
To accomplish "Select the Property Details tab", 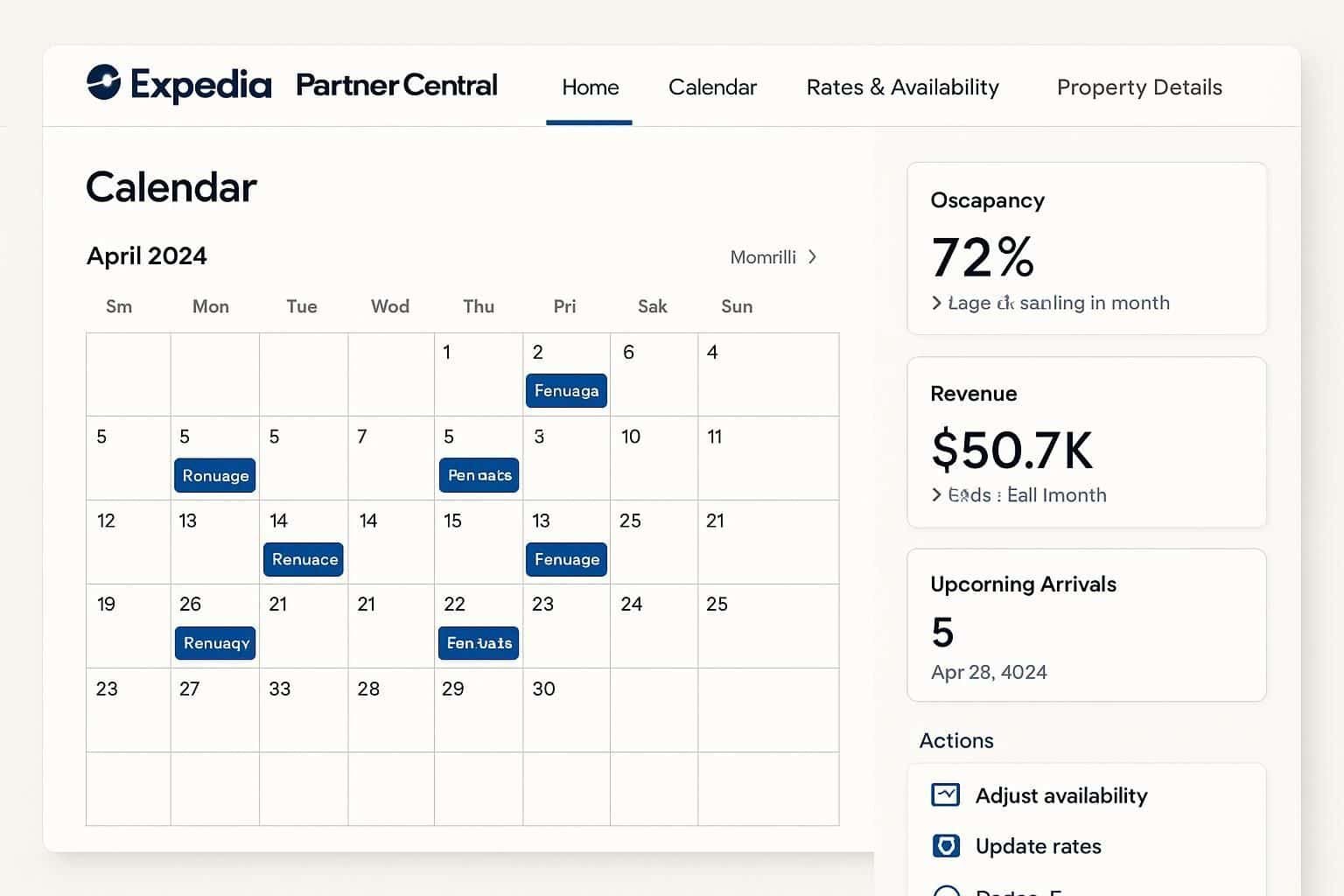I will 1138,87.
